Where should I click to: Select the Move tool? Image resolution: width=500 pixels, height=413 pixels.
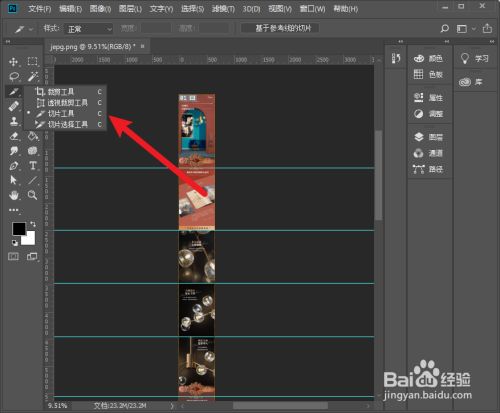[x=14, y=62]
